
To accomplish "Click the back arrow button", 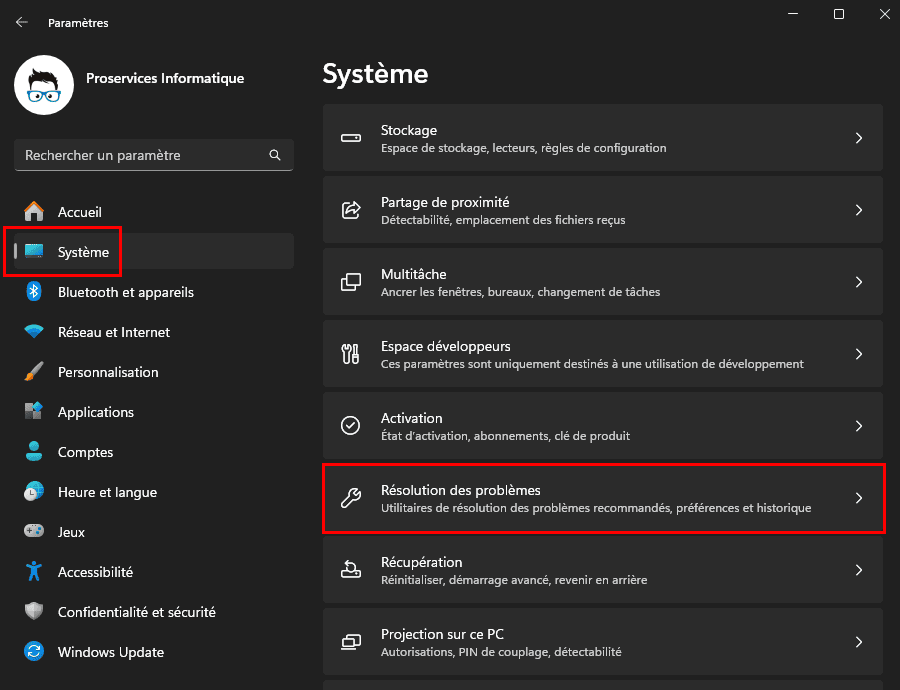I will point(21,22).
